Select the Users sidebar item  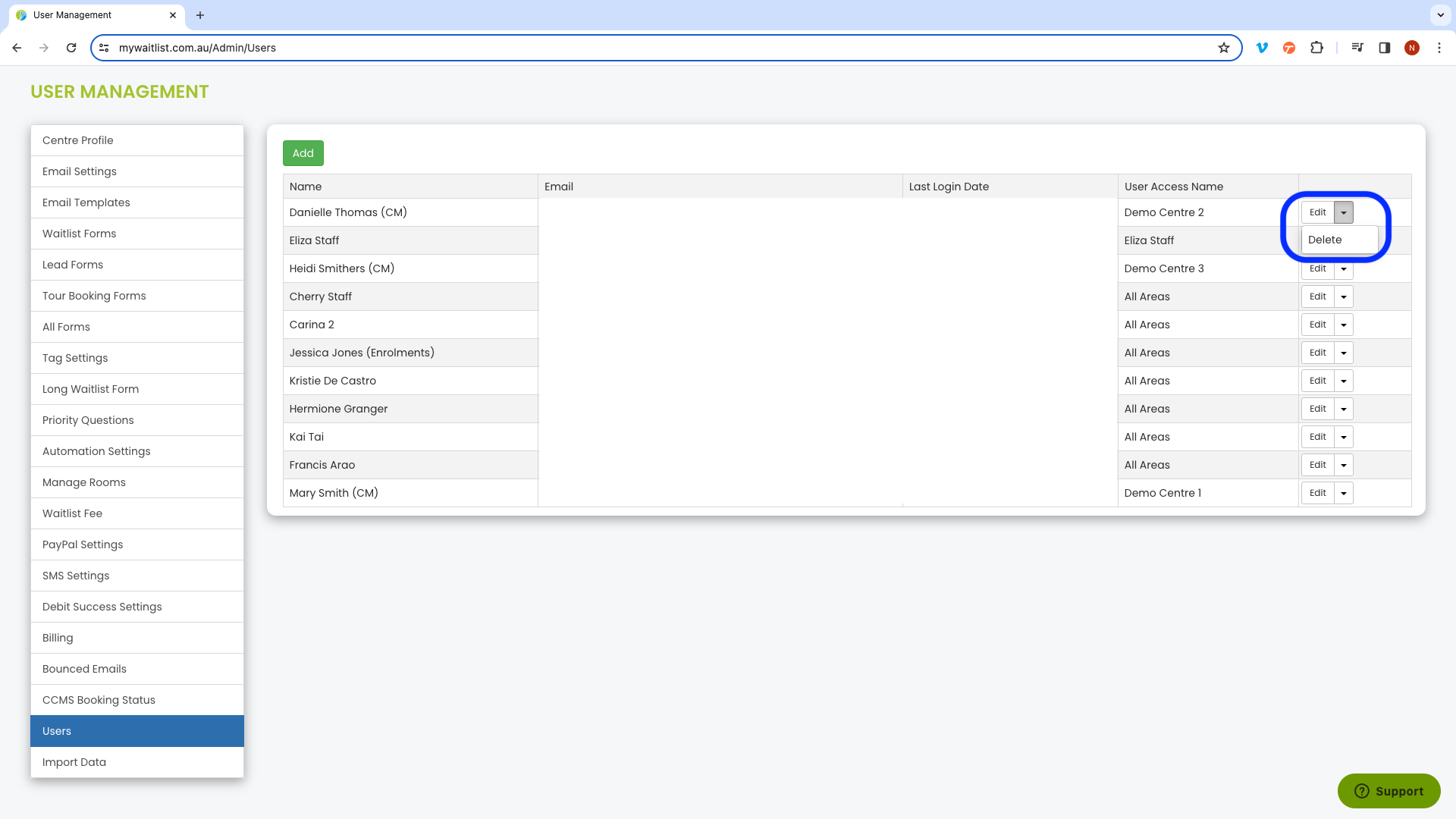(137, 731)
